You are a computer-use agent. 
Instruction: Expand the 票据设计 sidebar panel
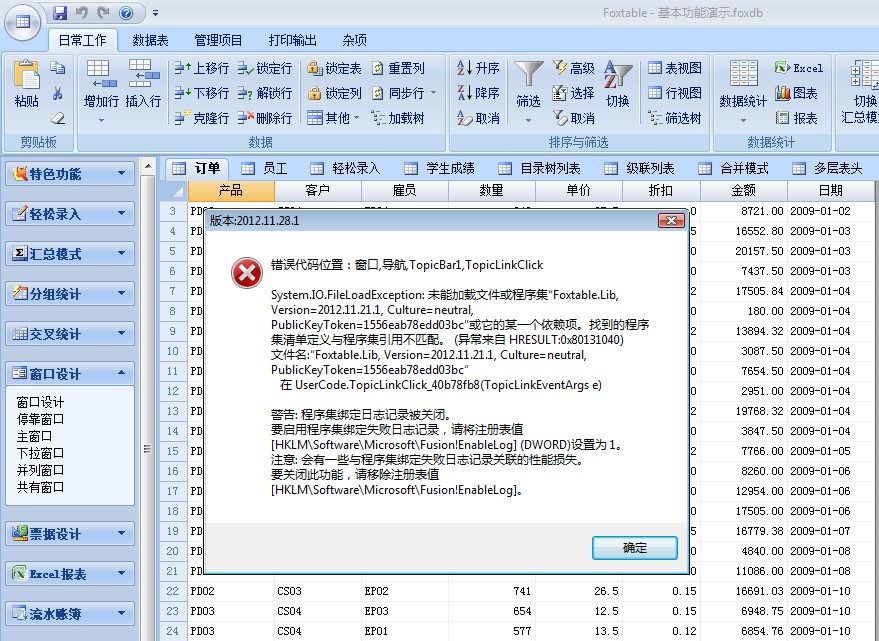[70, 533]
